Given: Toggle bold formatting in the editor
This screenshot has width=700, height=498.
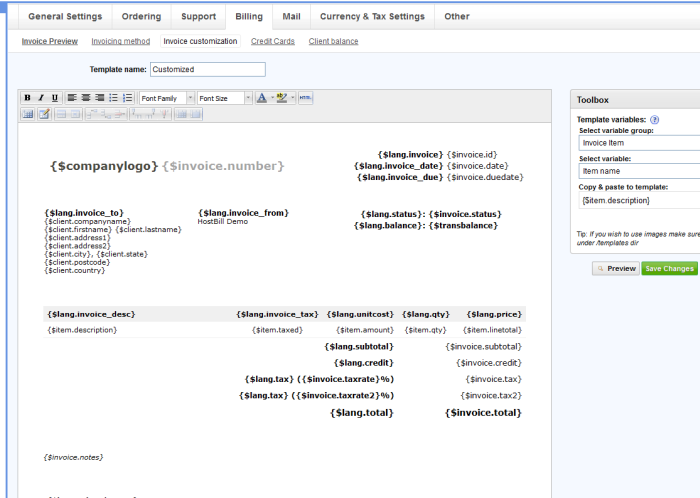Looking at the screenshot, I should (x=27, y=98).
